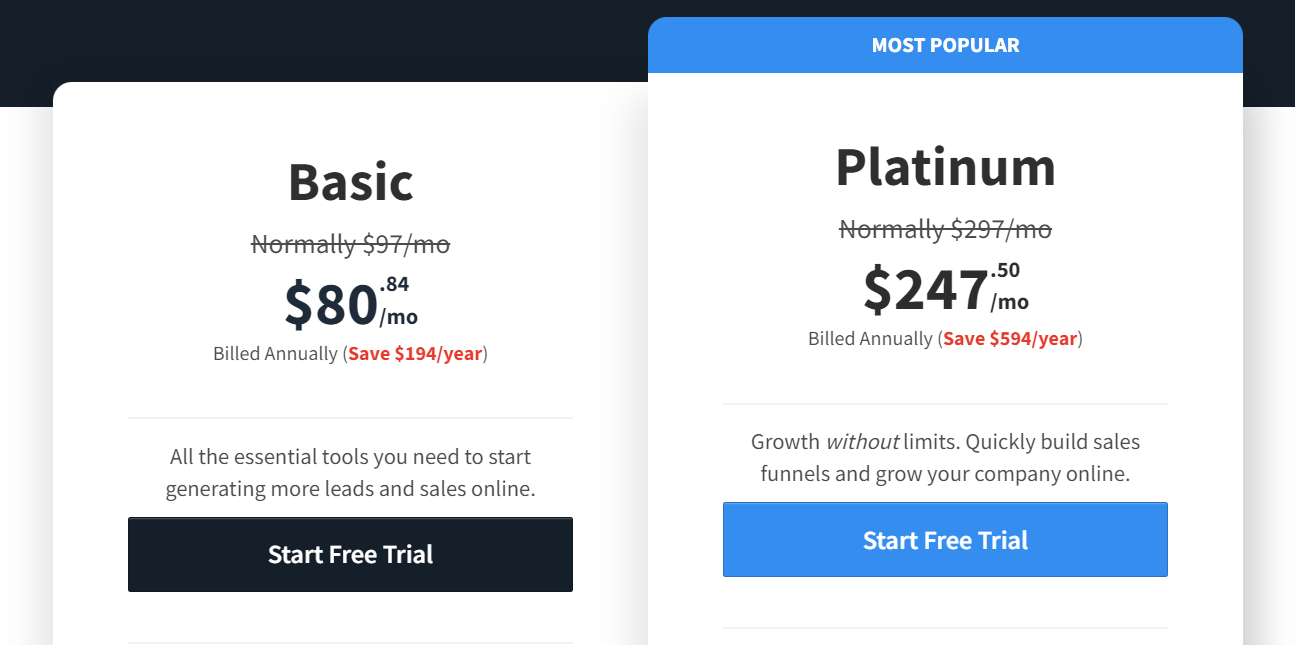
Task: Click the /mo label beside $80
Action: [x=399, y=317]
